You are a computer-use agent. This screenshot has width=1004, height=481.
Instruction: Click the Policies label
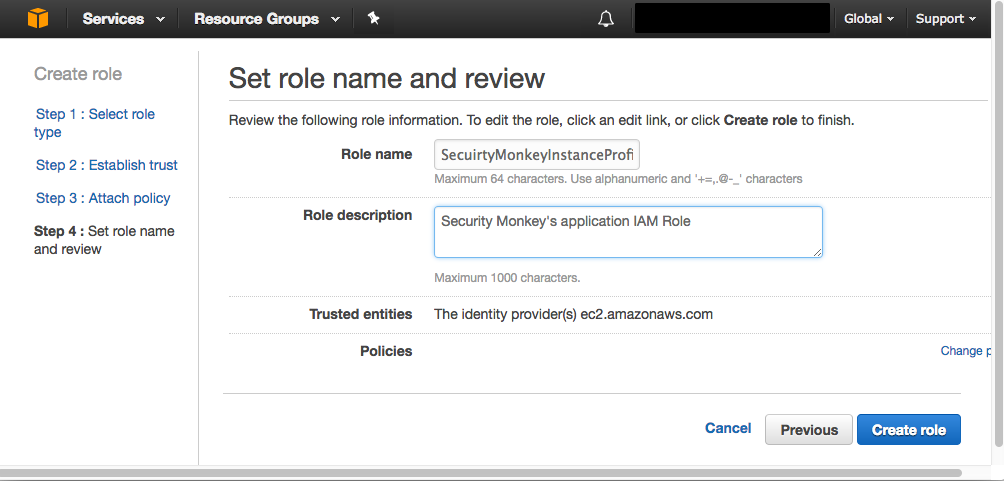click(x=386, y=352)
